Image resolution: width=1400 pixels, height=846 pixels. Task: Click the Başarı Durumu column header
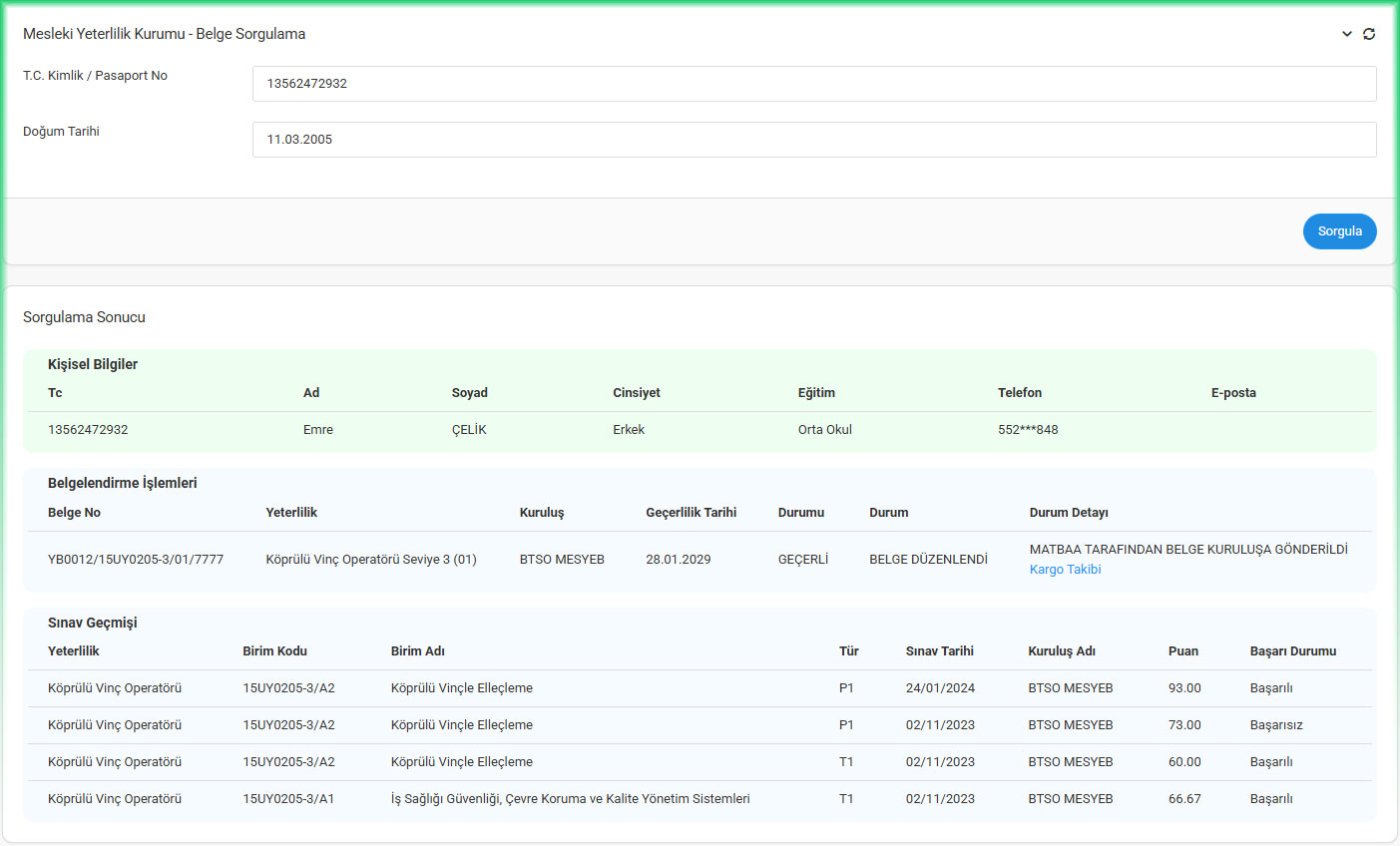tap(1292, 651)
